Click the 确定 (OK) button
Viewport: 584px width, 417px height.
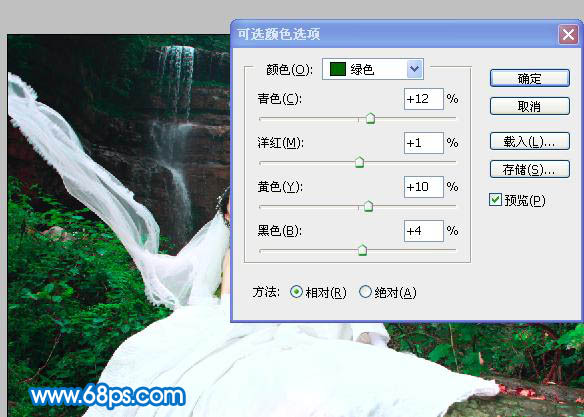click(530, 78)
